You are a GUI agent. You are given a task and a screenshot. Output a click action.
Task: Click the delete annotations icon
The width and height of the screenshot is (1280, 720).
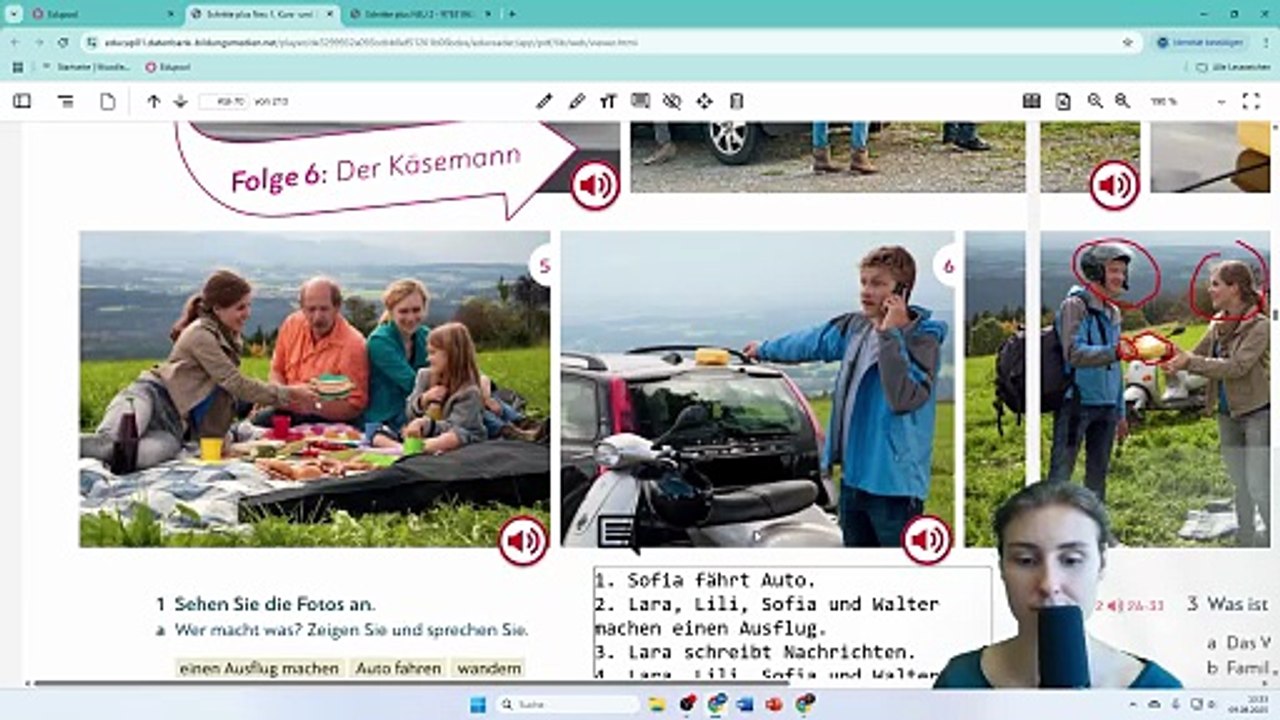click(x=737, y=101)
